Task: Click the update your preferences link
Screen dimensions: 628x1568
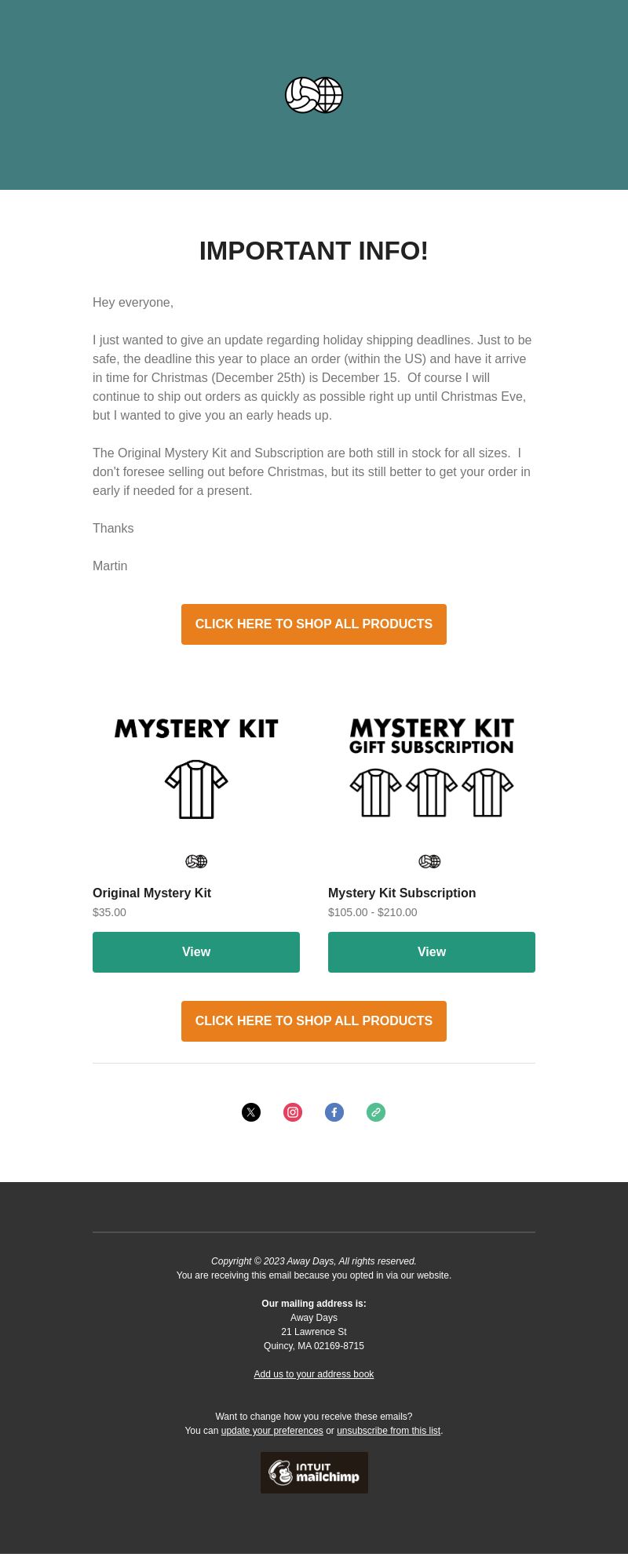Action: point(272,1431)
